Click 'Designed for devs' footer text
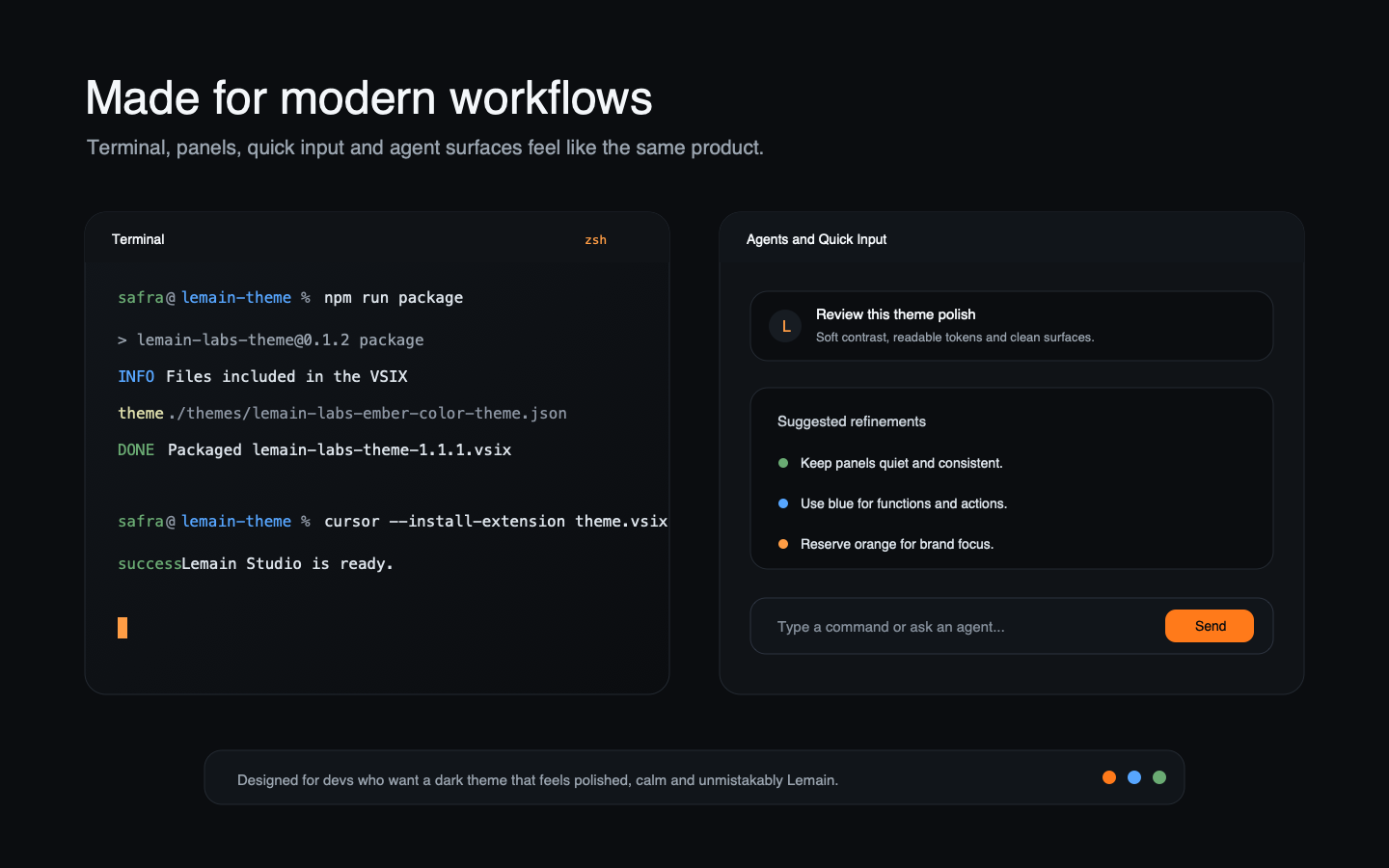This screenshot has height=868, width=1389. coord(537,780)
